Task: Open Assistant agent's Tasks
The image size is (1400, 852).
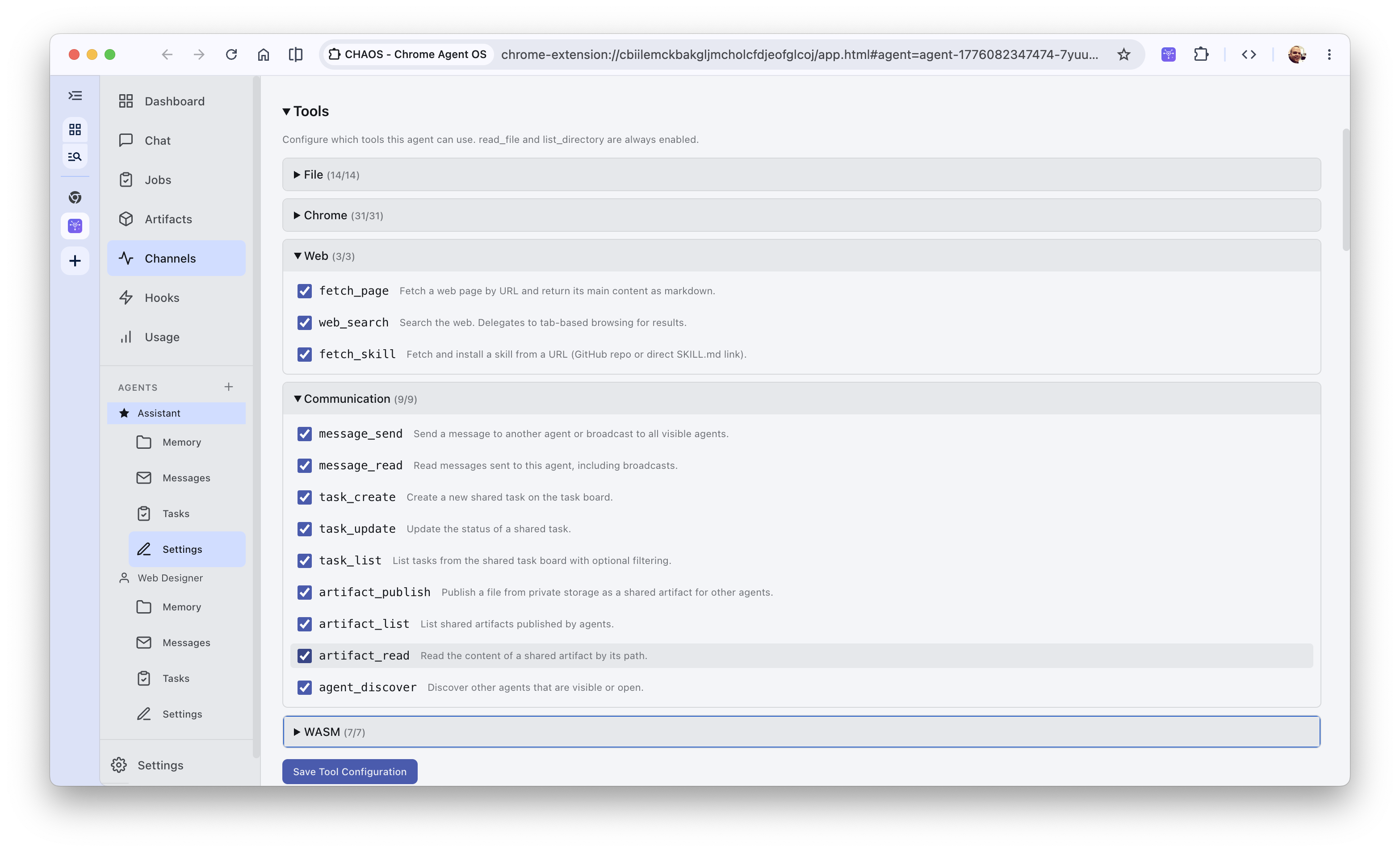Action: click(x=187, y=514)
